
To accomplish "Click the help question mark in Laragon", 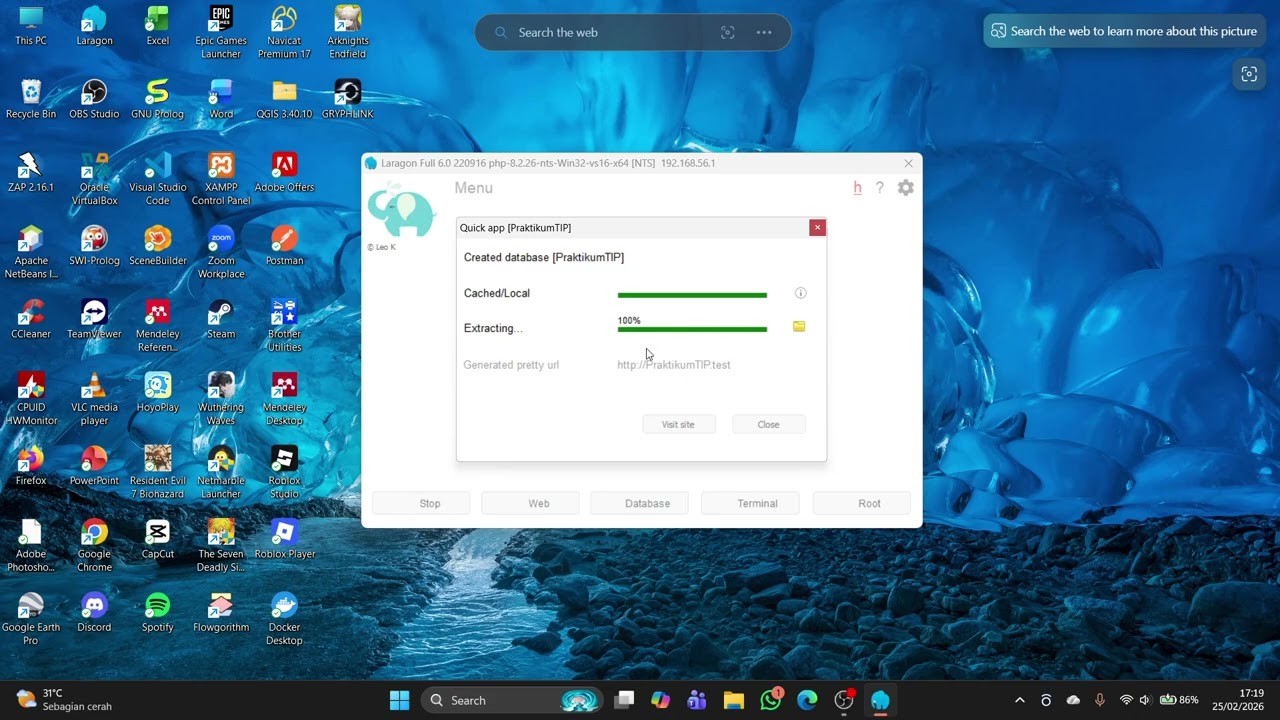I will pyautogui.click(x=880, y=188).
